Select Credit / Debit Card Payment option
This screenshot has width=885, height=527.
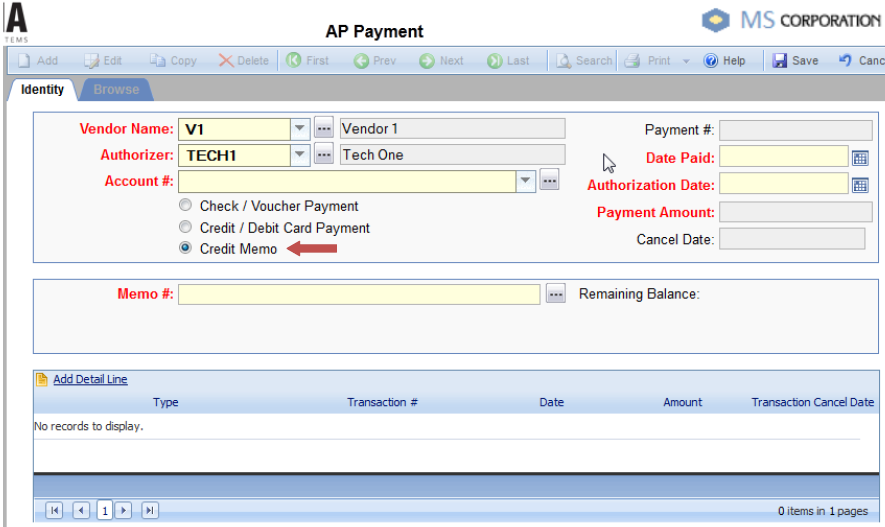tap(185, 228)
